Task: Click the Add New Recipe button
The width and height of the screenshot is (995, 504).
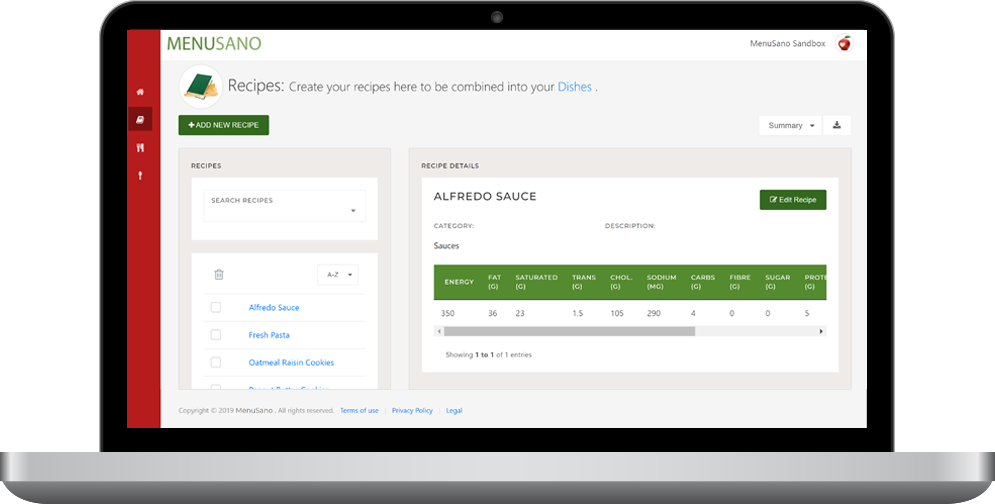Action: 224,125
